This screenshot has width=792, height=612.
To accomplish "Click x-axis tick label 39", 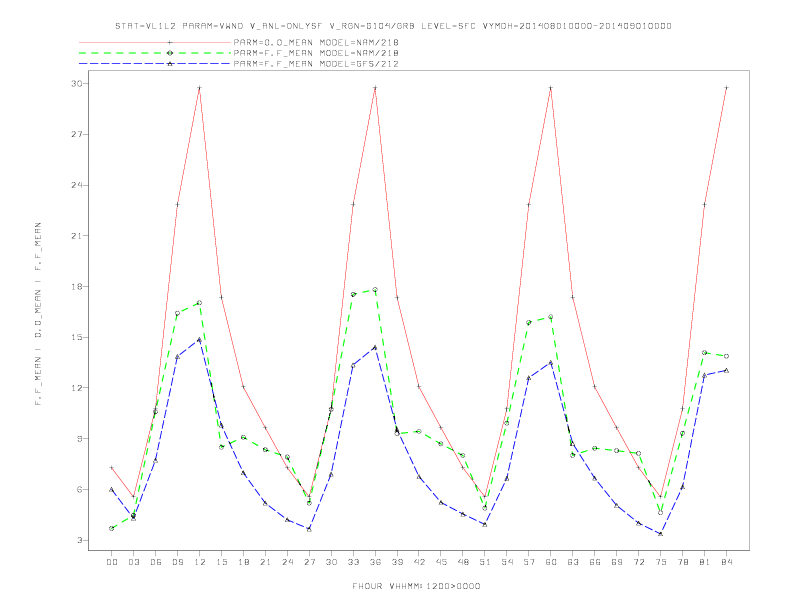I will coord(397,562).
